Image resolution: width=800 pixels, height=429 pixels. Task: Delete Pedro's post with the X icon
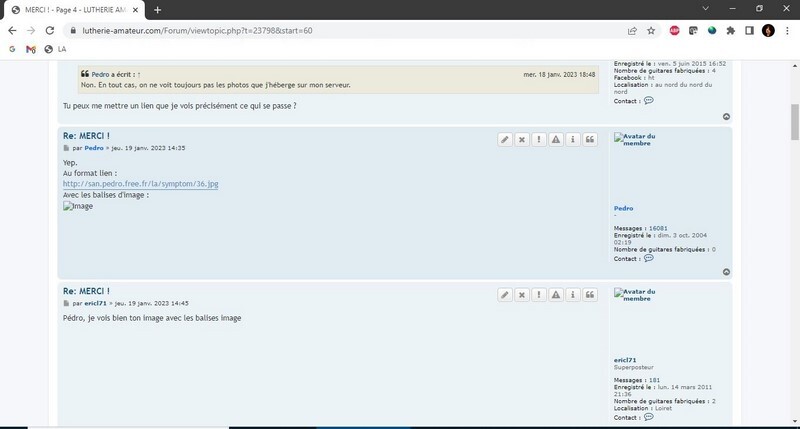pos(521,139)
